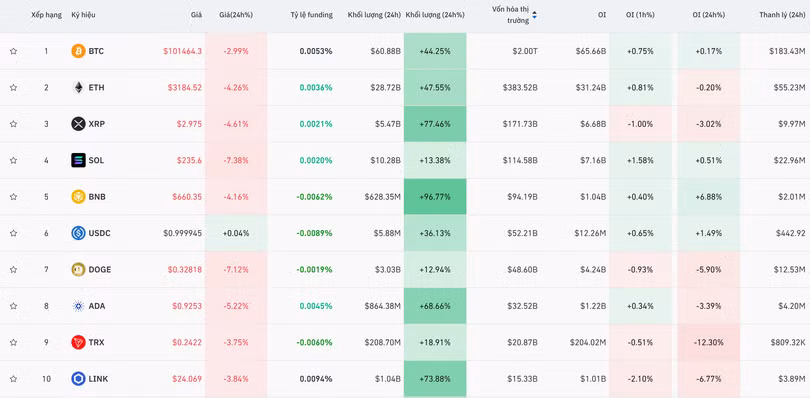Open the DOGE symbol link
This screenshot has height=398, width=810.
click(100, 269)
